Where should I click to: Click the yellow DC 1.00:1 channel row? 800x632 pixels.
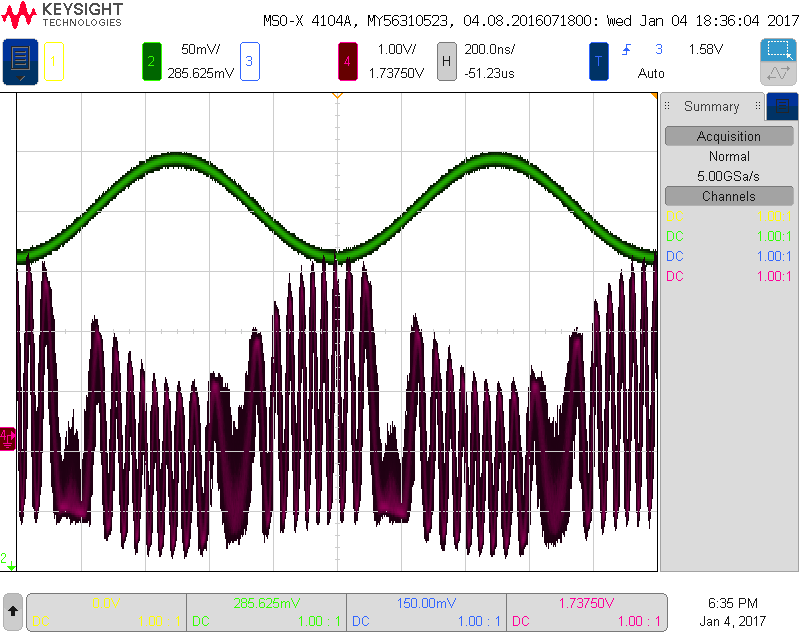coord(729,216)
